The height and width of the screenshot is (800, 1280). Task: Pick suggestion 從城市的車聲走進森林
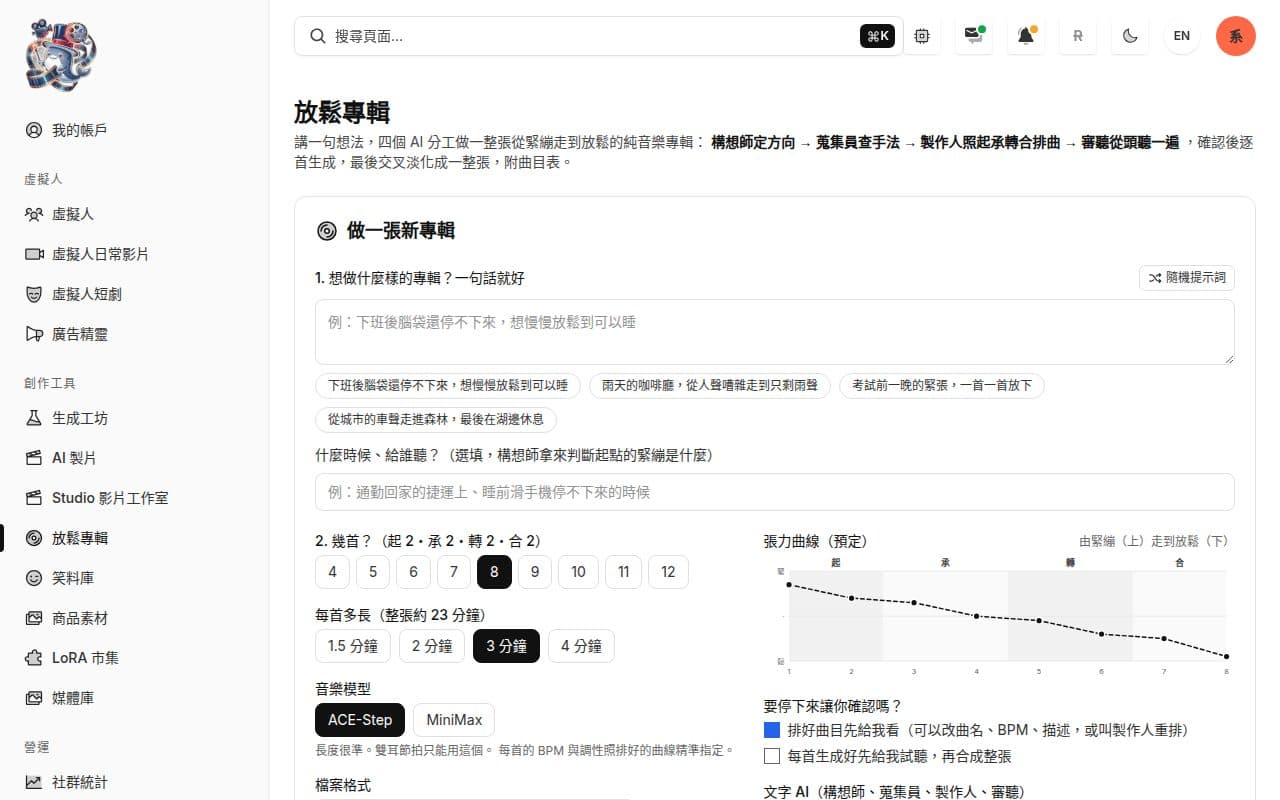point(436,420)
